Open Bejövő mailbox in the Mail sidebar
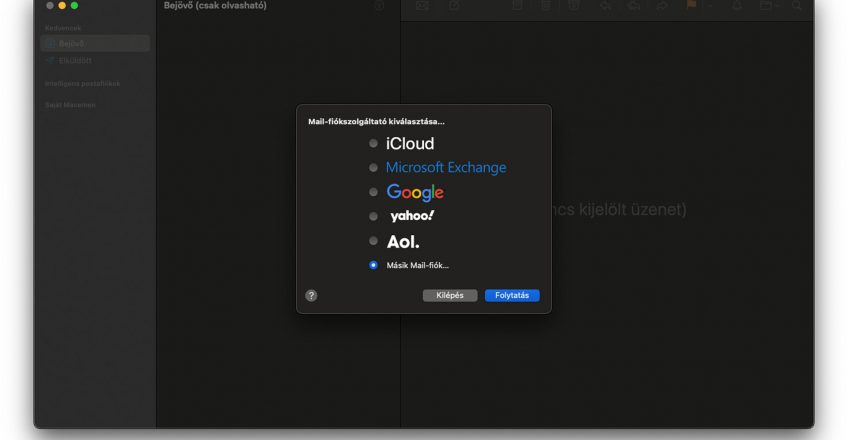 tap(95, 43)
